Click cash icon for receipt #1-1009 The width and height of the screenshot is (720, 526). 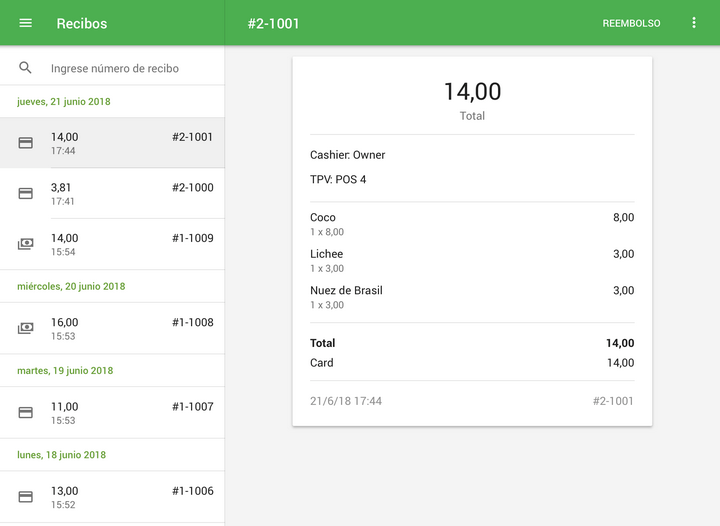click(26, 244)
